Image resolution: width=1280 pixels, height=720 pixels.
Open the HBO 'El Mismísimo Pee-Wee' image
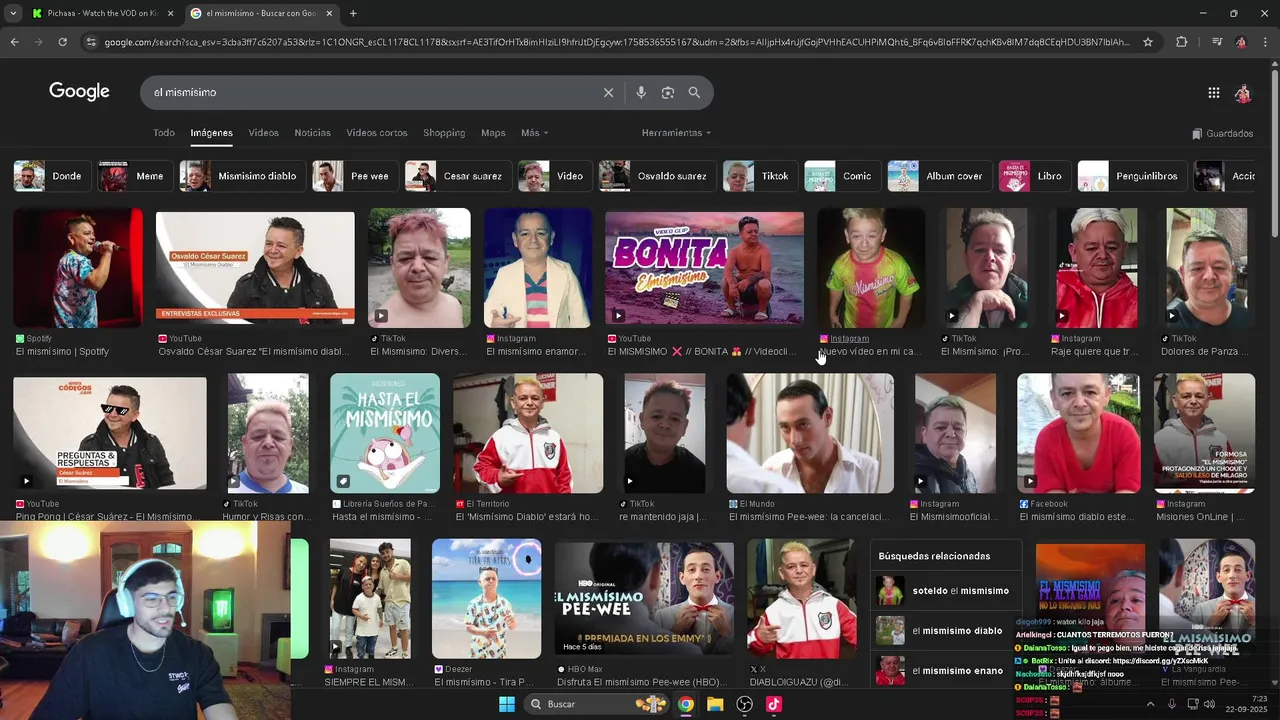644,598
